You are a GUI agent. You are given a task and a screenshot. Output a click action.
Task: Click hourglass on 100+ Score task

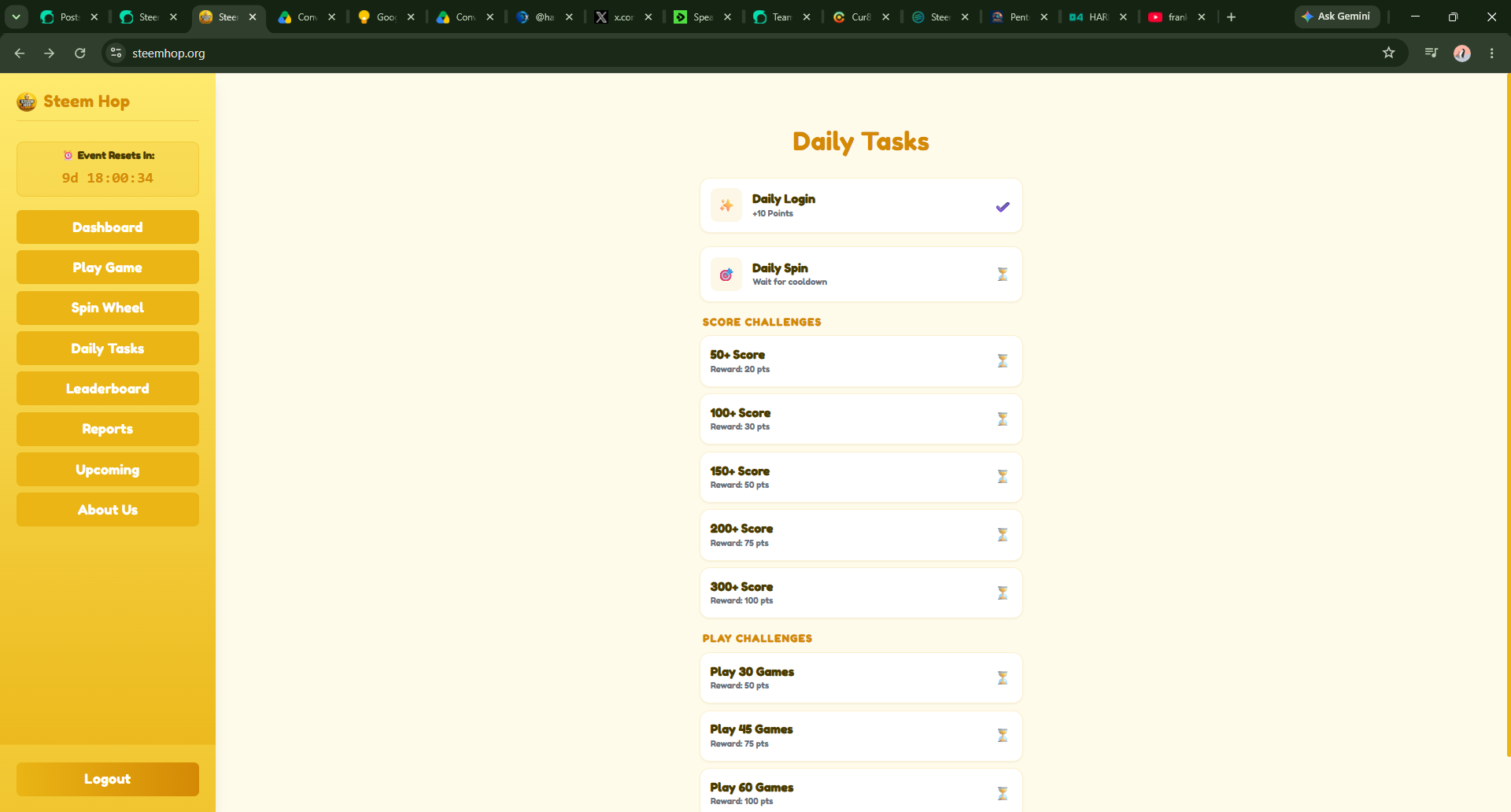pyautogui.click(x=1003, y=419)
